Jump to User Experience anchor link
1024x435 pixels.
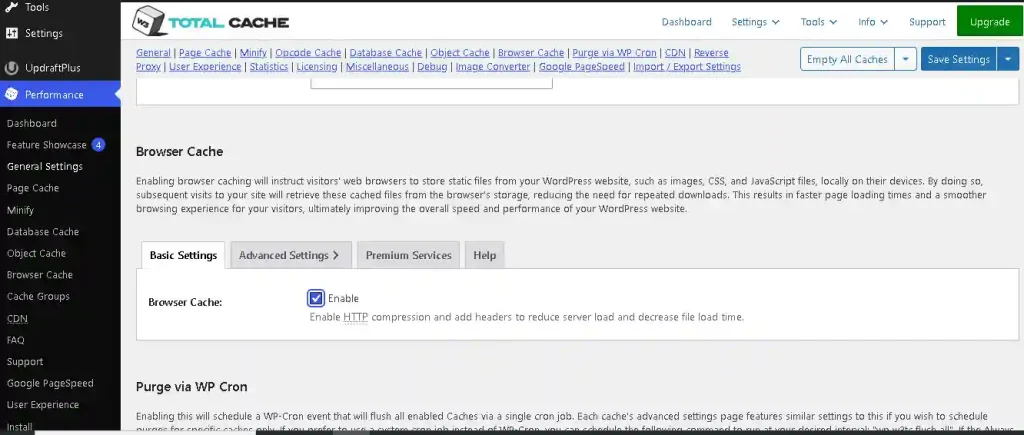(x=205, y=67)
